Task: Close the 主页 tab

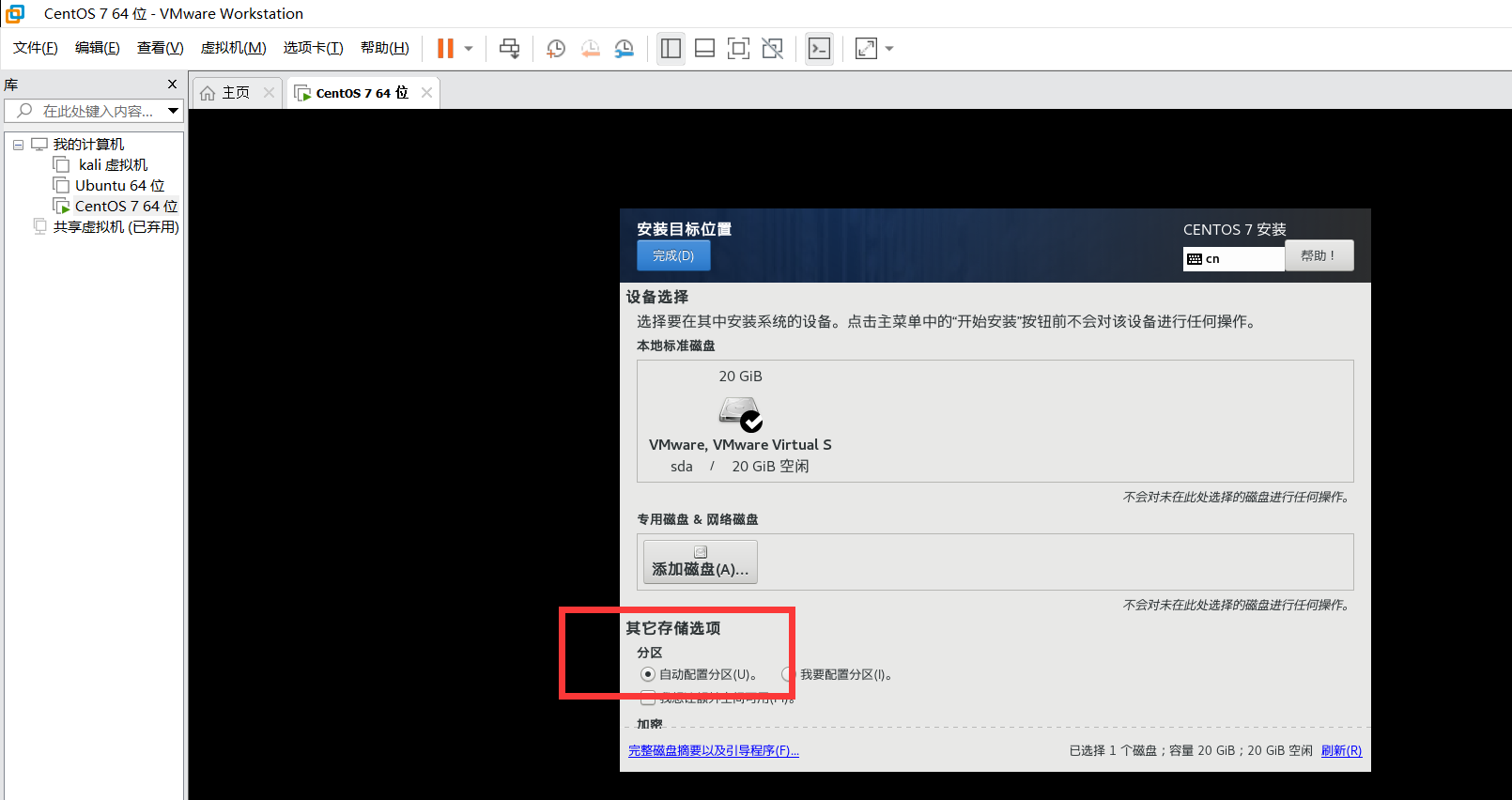Action: 270,92
